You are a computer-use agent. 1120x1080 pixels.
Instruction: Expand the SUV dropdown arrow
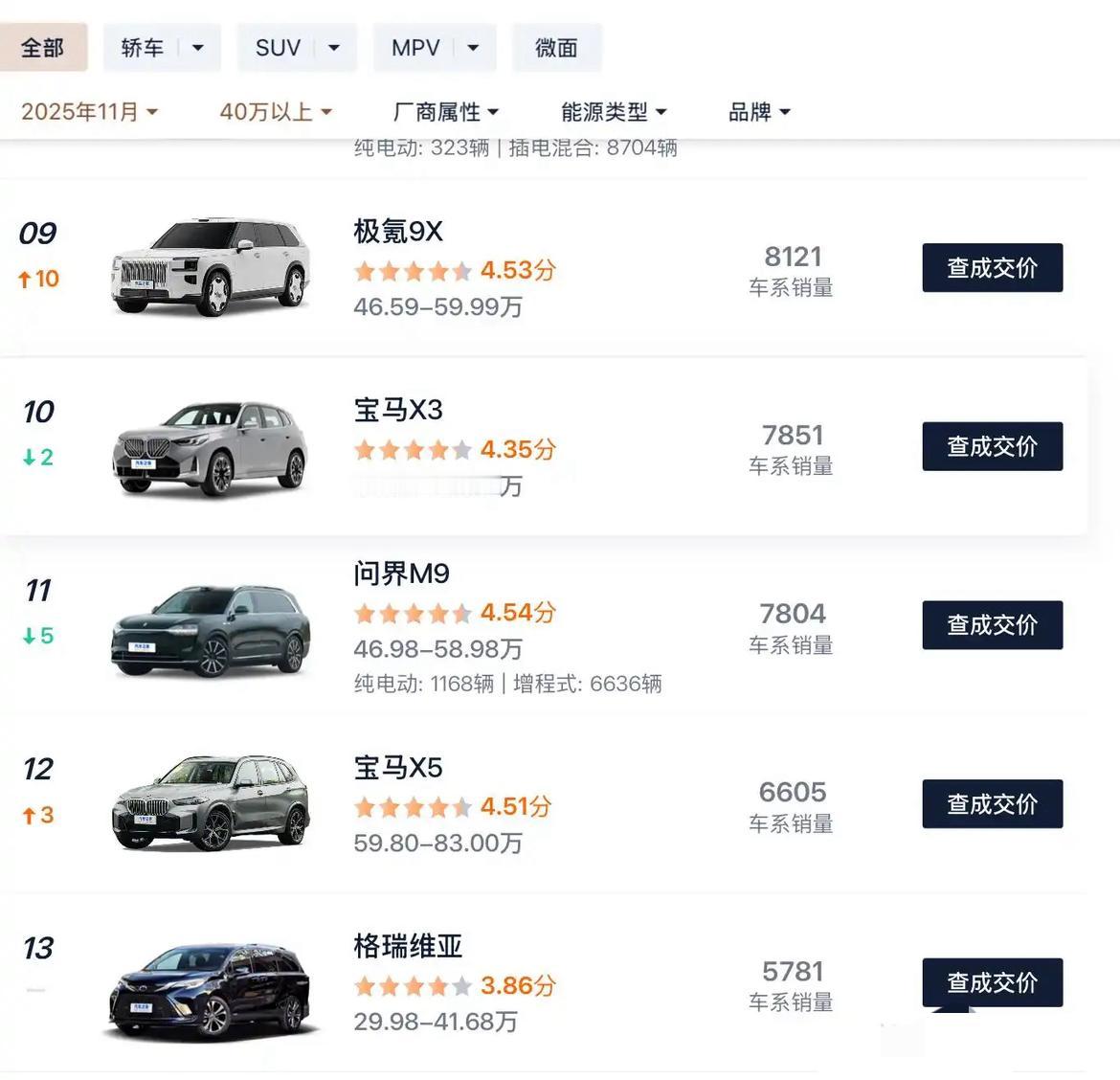click(x=334, y=48)
